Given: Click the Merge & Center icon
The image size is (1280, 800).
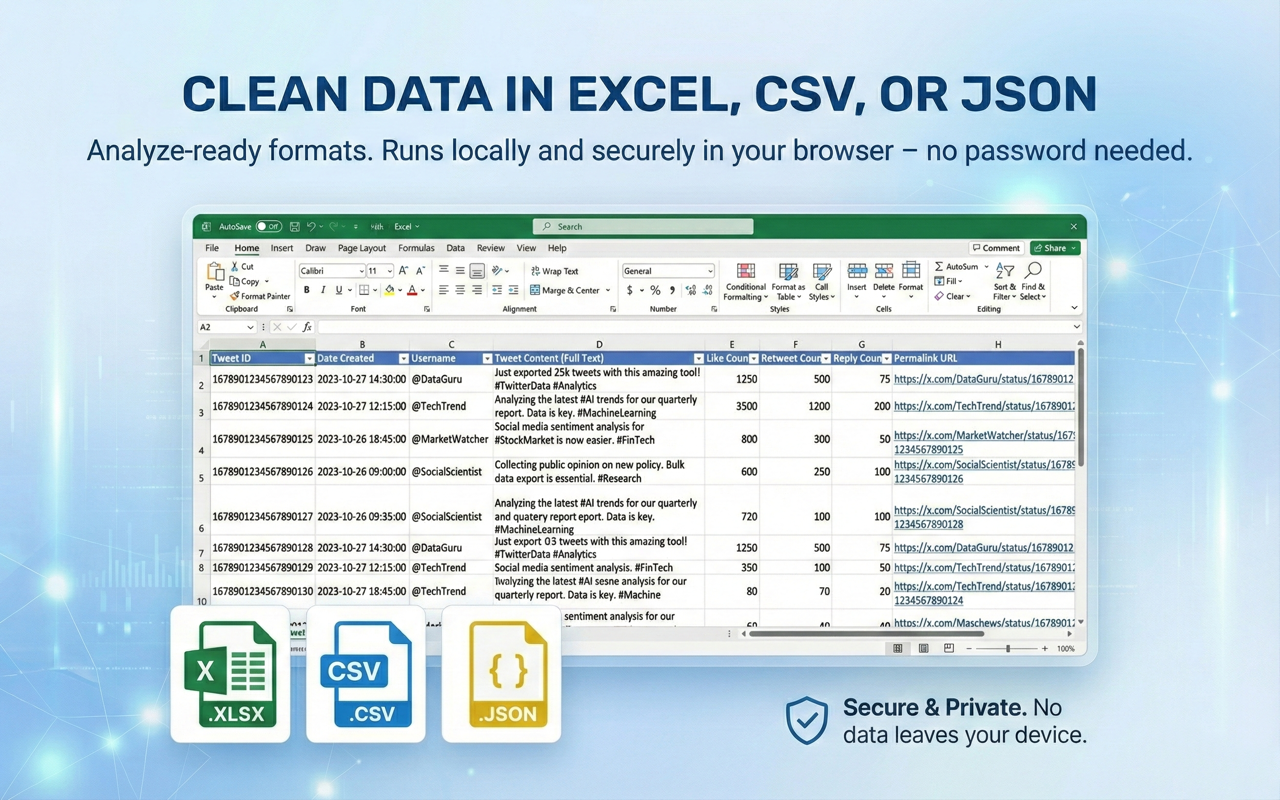Looking at the screenshot, I should [535, 290].
